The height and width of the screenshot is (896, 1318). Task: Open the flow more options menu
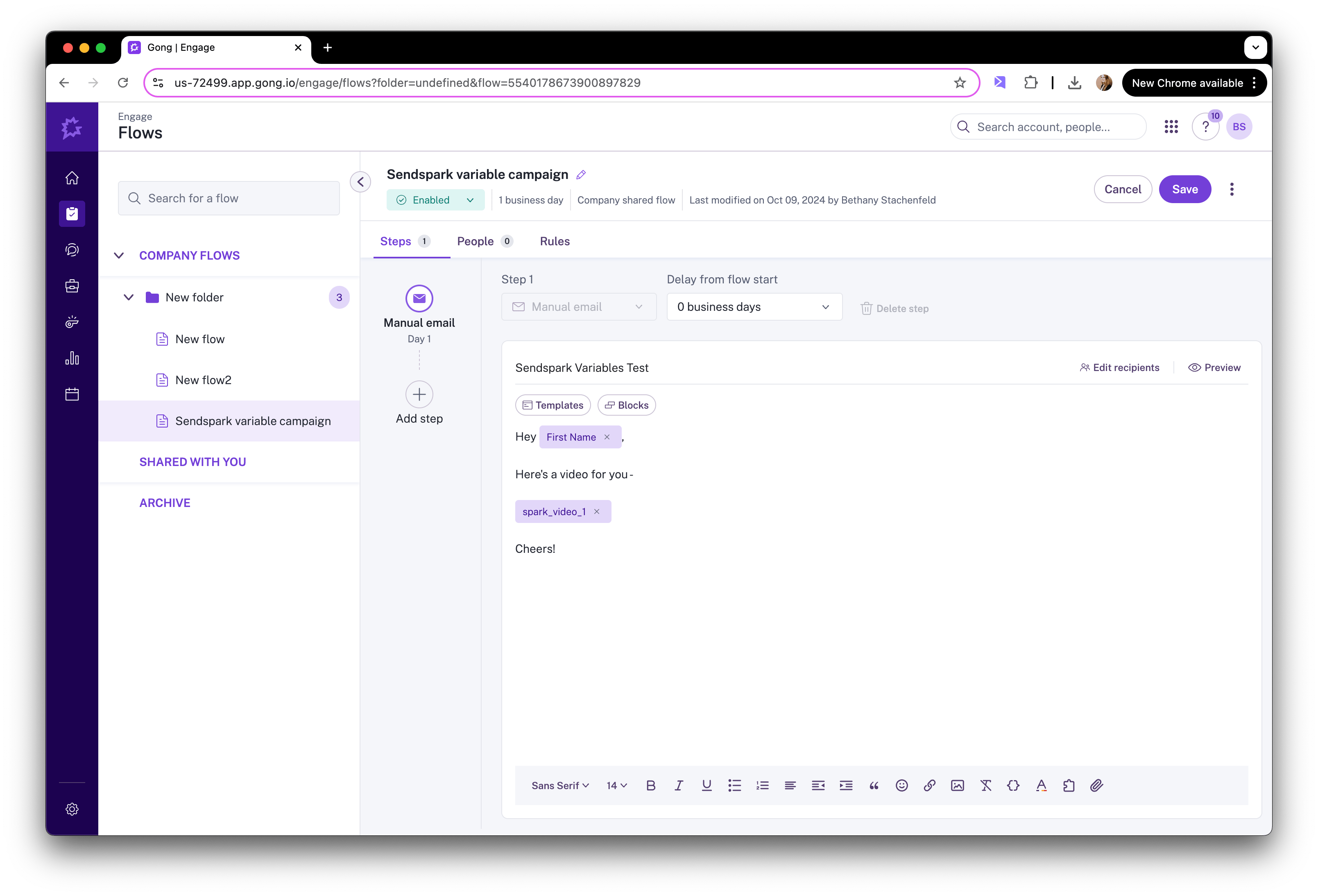point(1232,190)
